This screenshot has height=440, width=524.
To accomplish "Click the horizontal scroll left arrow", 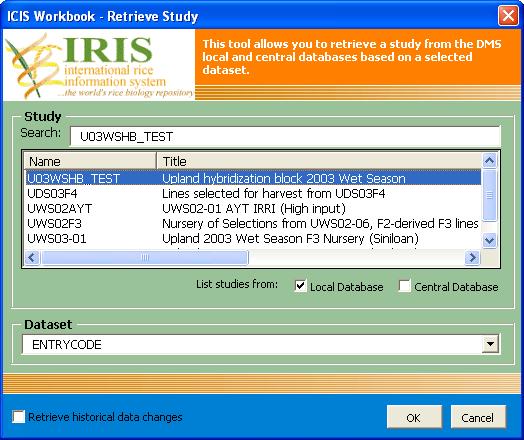I will tap(32, 257).
